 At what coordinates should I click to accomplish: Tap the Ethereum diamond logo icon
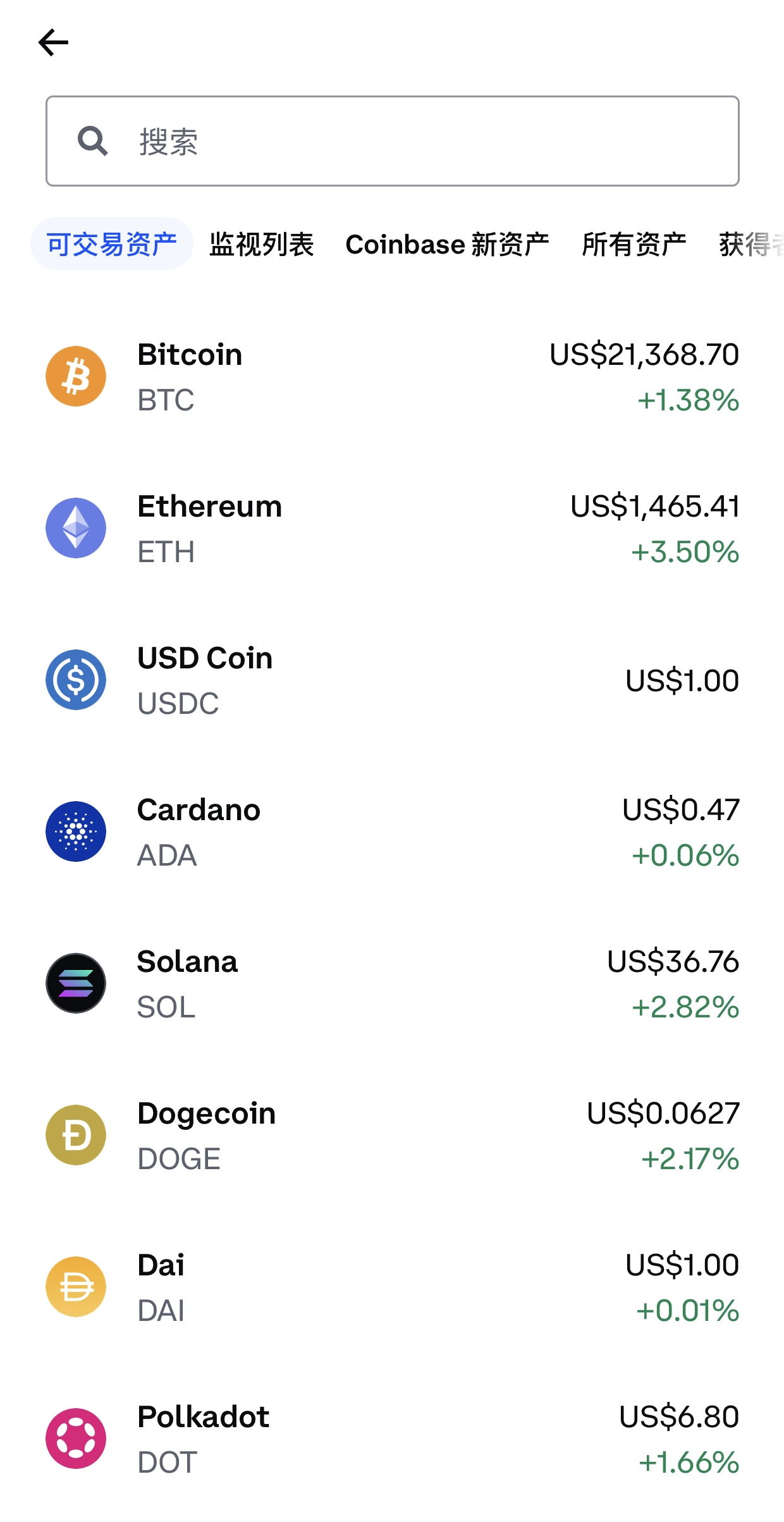(x=76, y=528)
